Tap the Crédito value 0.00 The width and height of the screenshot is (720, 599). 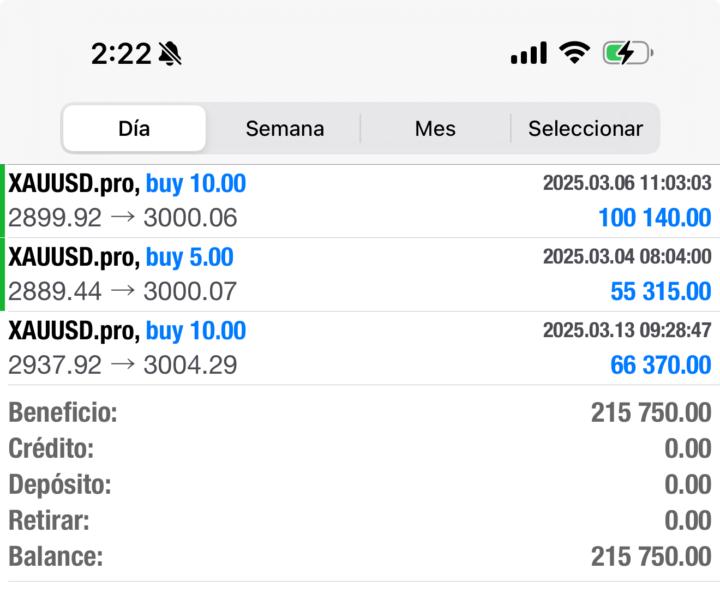tap(688, 448)
